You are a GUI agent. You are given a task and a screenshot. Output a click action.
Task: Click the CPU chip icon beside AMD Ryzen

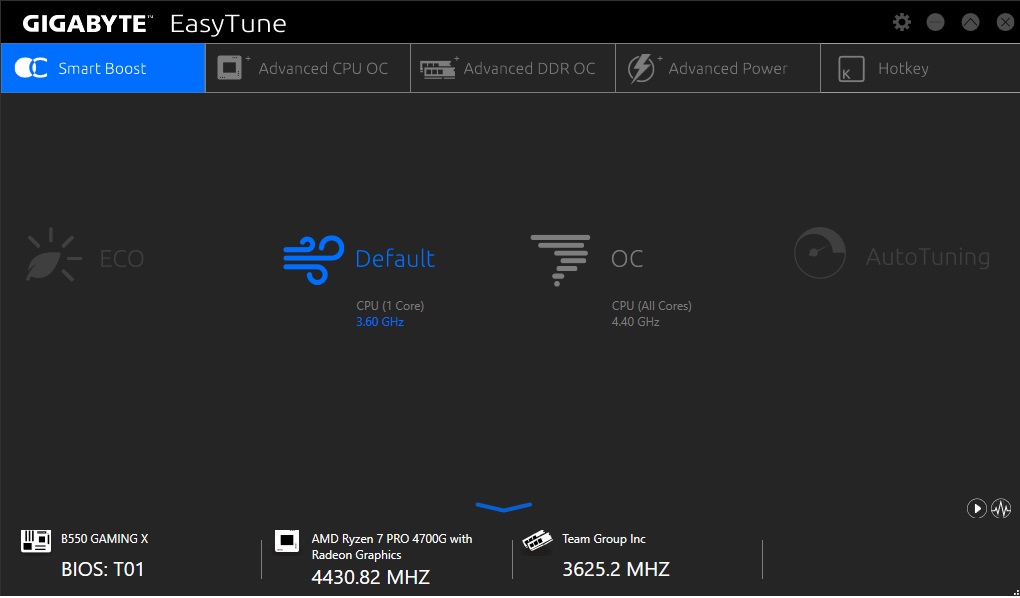(287, 541)
